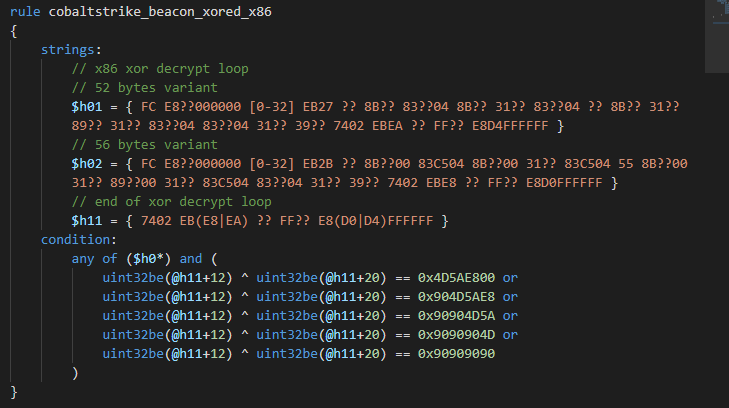
Task: Place cursor on $h11 variable definition
Action: pyautogui.click(x=86, y=221)
